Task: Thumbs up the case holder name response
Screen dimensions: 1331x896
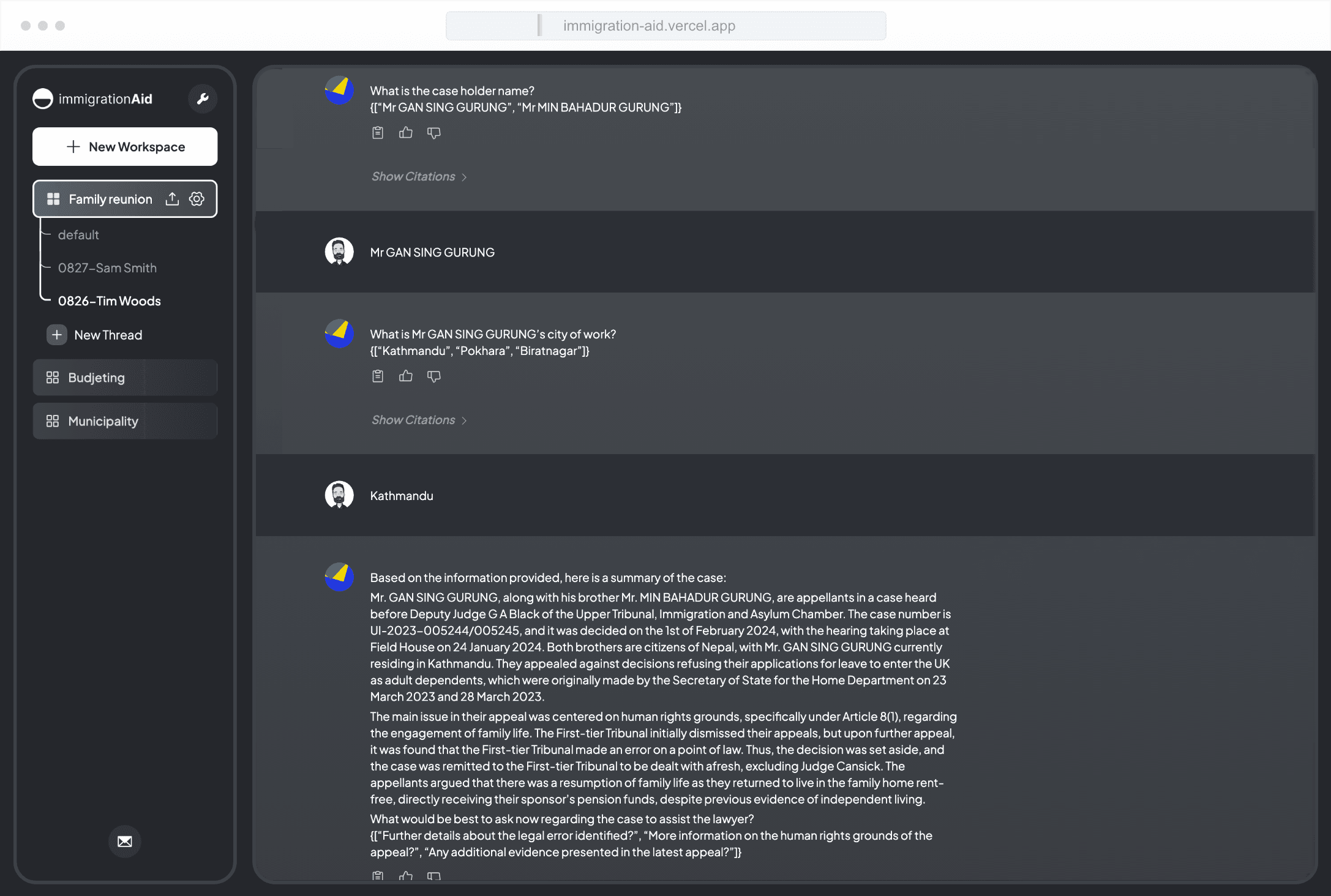Action: click(x=406, y=133)
